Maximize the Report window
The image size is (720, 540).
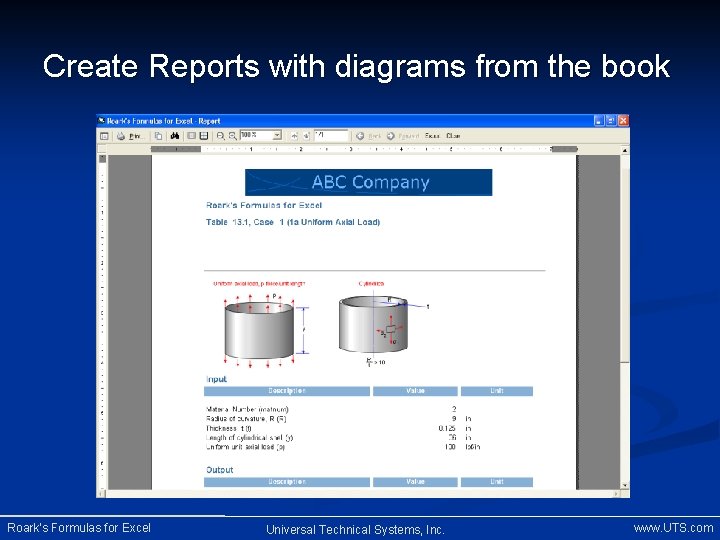coord(611,121)
